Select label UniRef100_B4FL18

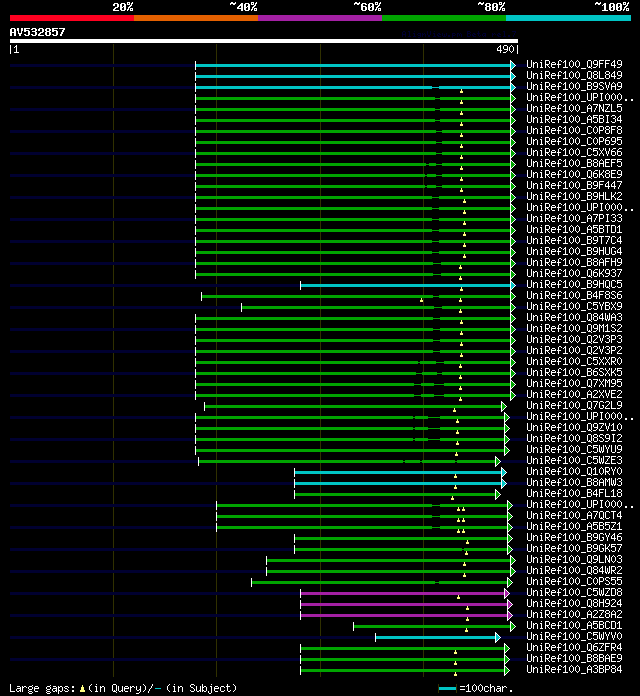pos(574,493)
